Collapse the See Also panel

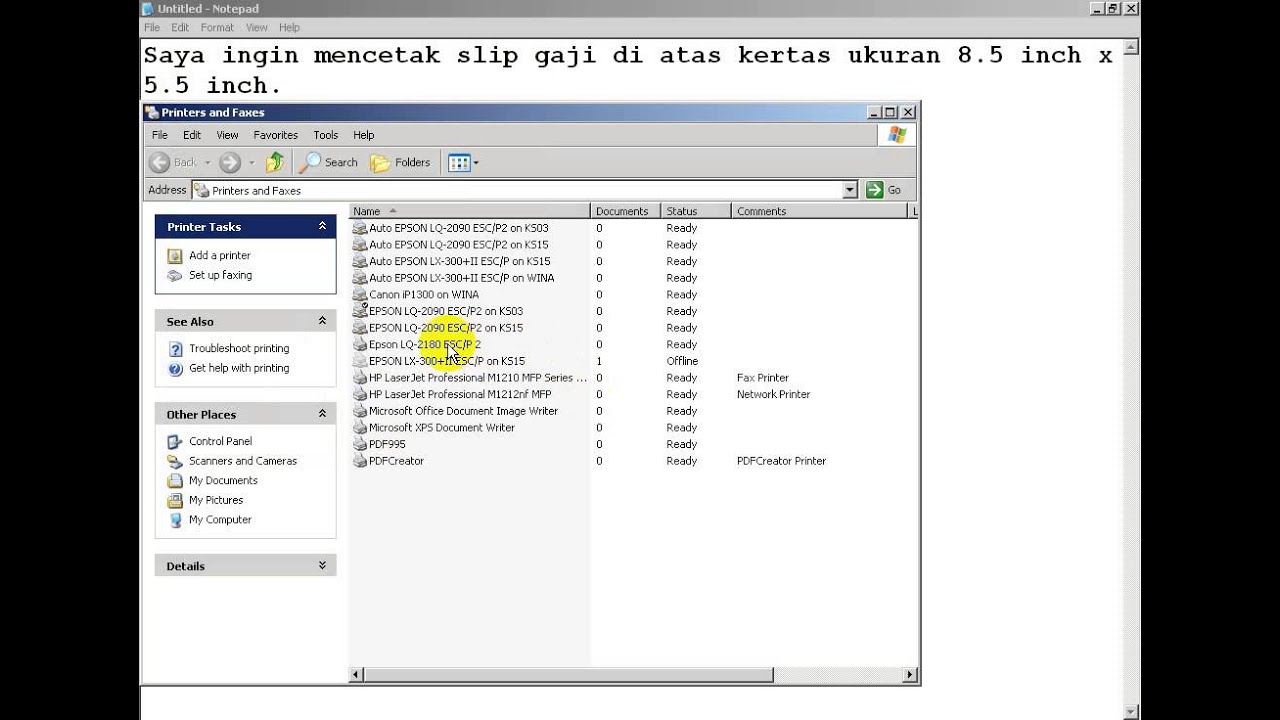click(322, 321)
